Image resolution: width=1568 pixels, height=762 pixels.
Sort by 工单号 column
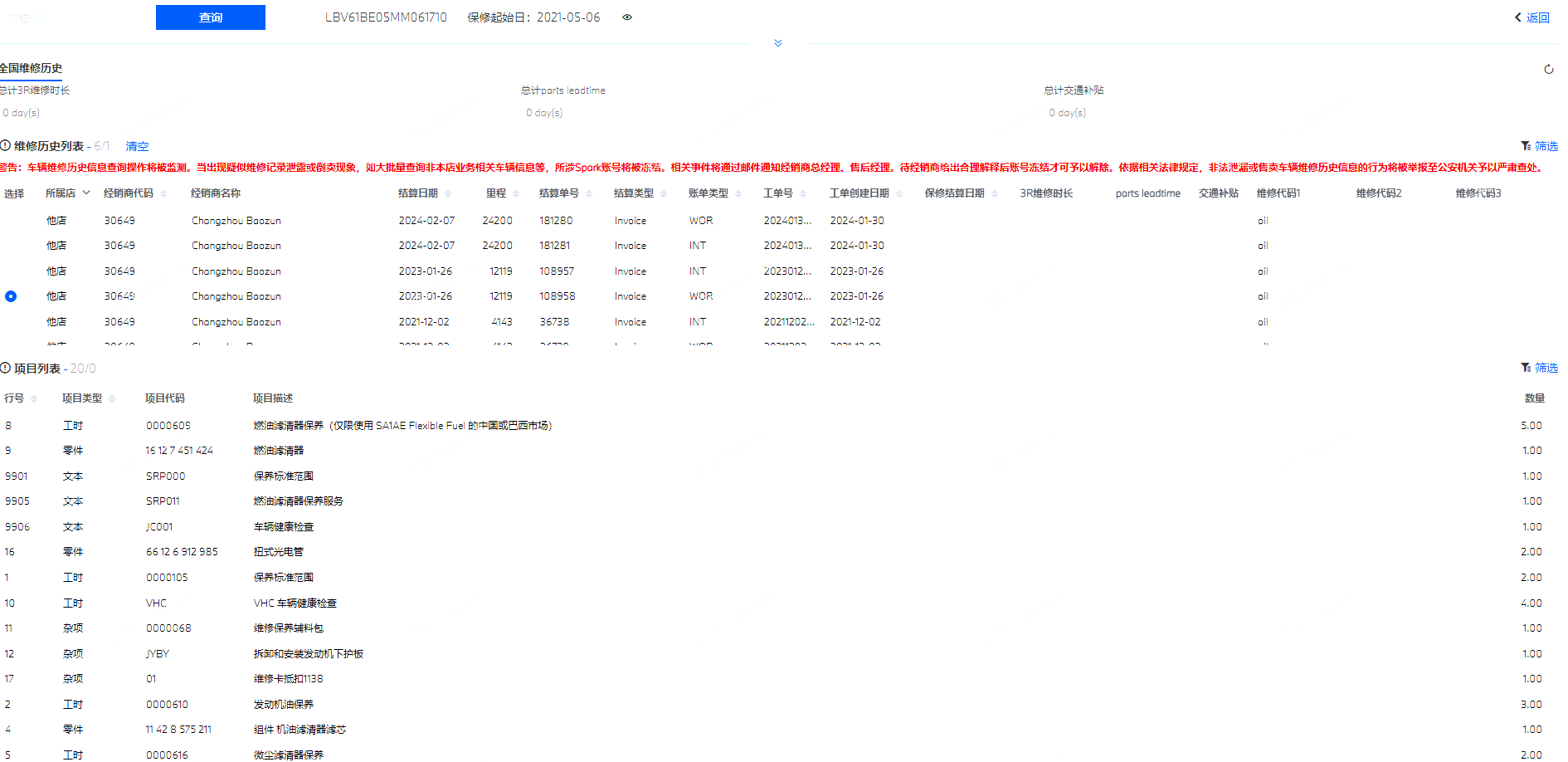click(x=803, y=194)
